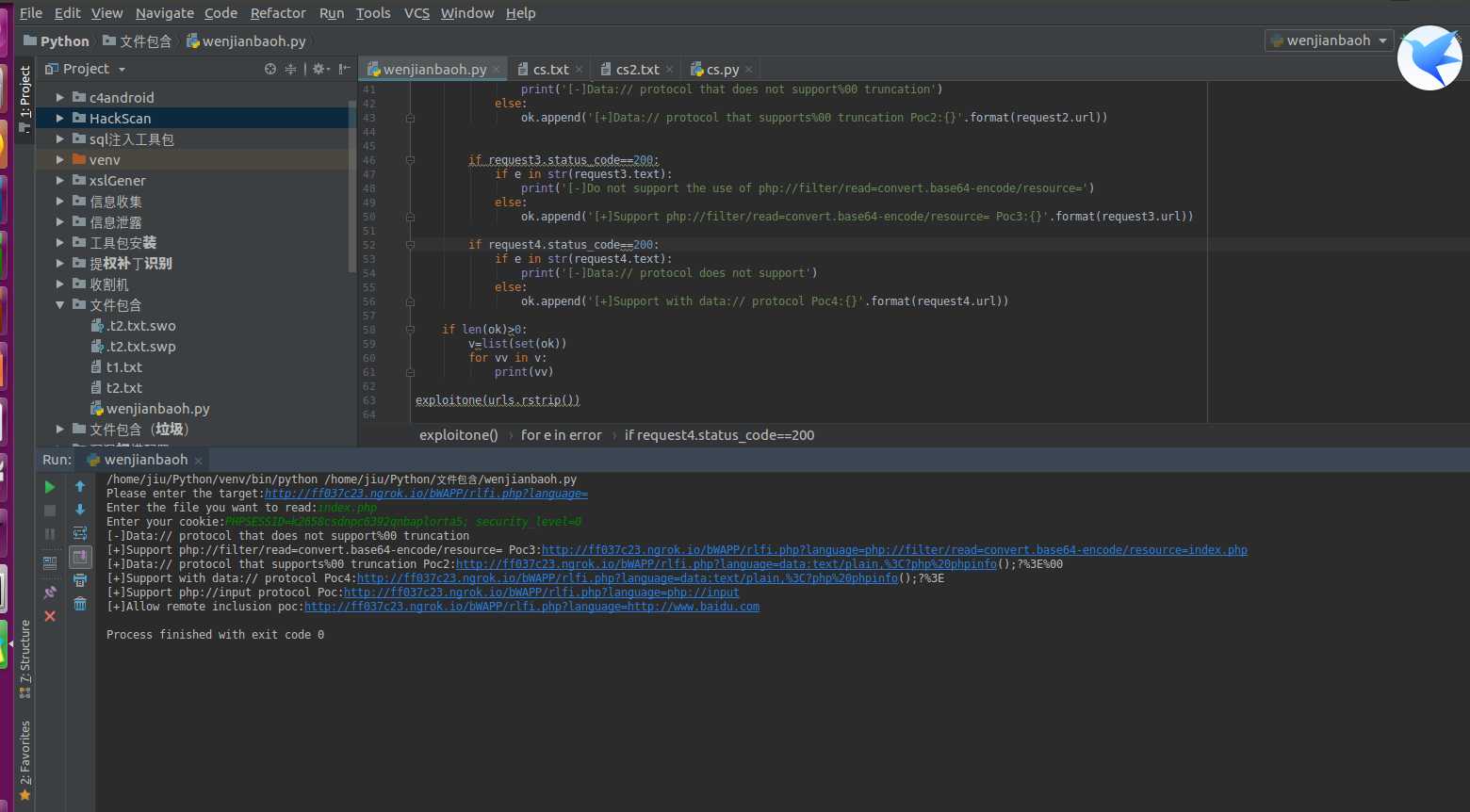The height and width of the screenshot is (812, 1470).
Task: Click the Stop process square icon
Action: [x=50, y=511]
